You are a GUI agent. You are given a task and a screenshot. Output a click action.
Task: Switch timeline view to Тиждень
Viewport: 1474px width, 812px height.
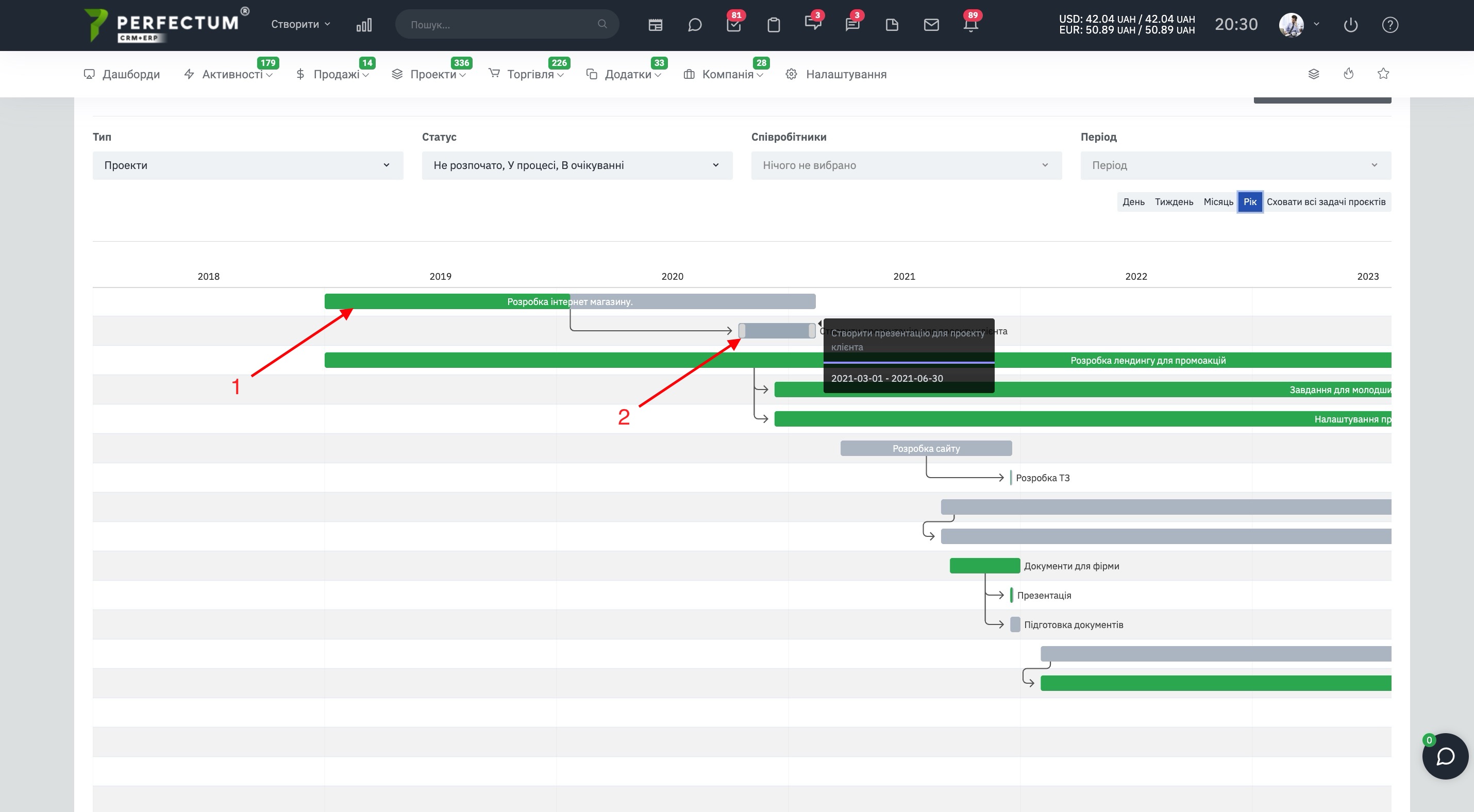[1174, 202]
